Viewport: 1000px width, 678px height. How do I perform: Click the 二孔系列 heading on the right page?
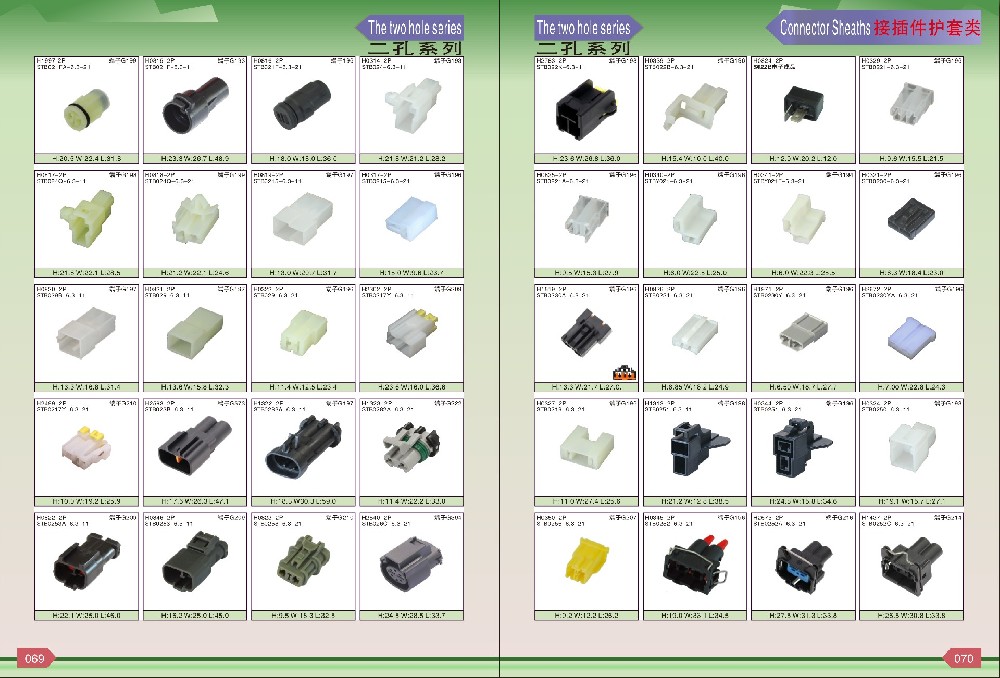(x=583, y=48)
